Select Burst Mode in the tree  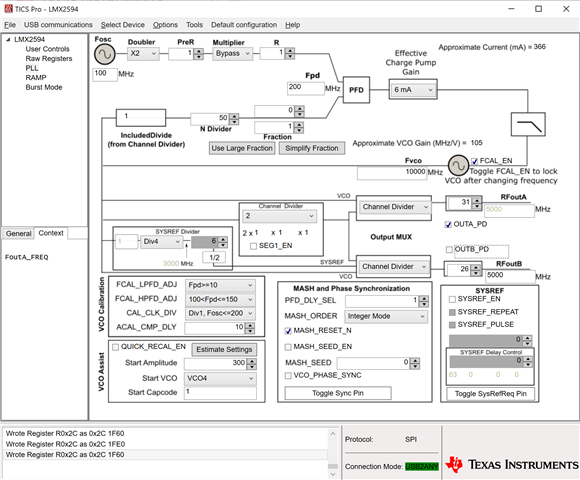(x=44, y=87)
